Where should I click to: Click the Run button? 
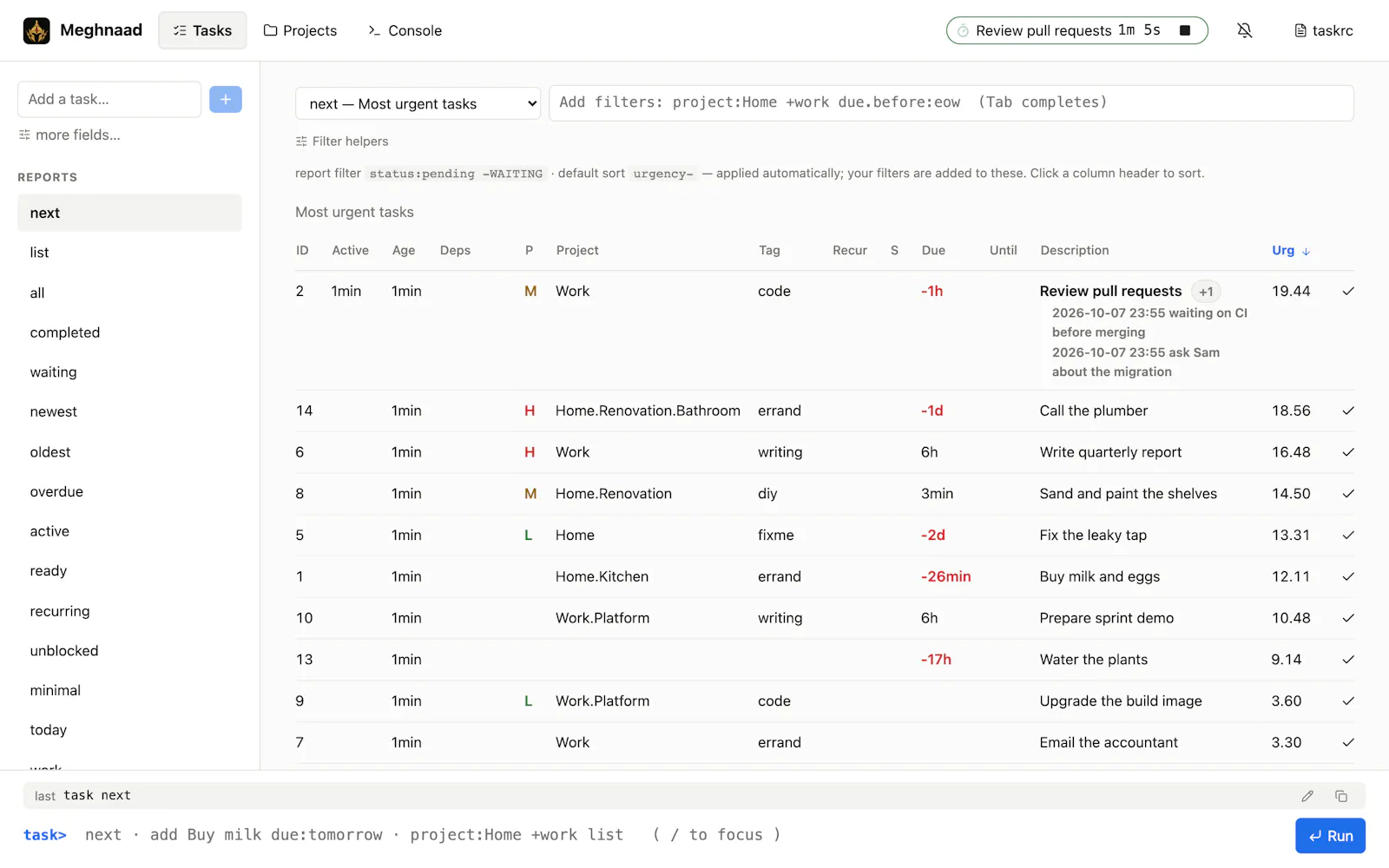click(1330, 836)
